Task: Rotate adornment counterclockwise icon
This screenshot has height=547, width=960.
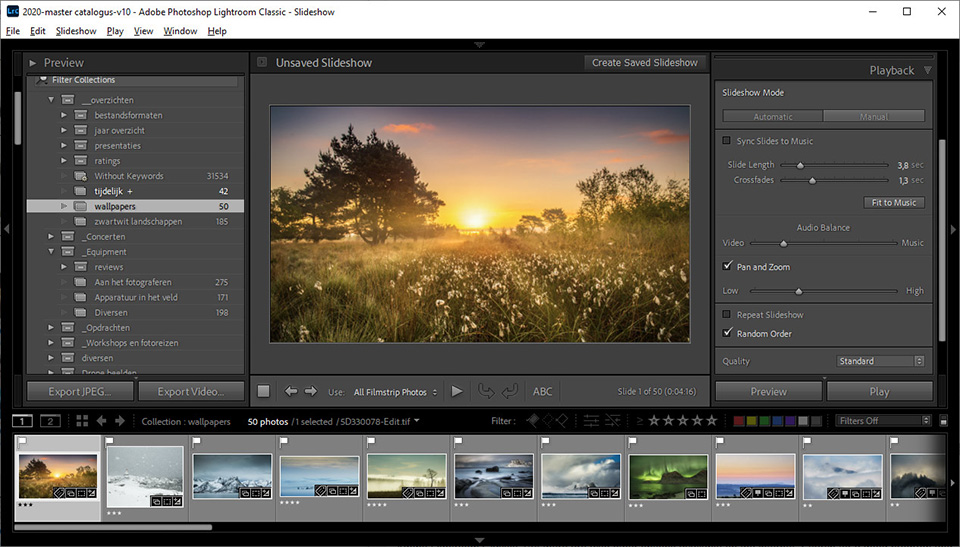Action: coord(486,391)
